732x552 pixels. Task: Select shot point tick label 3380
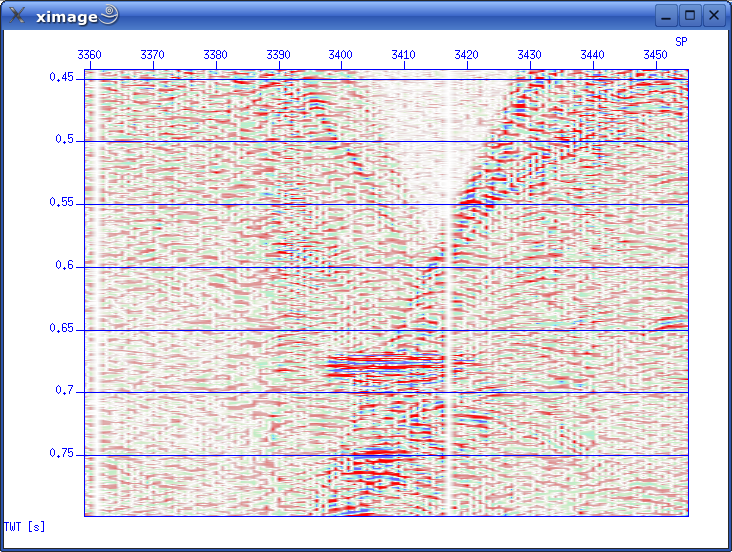coord(215,54)
